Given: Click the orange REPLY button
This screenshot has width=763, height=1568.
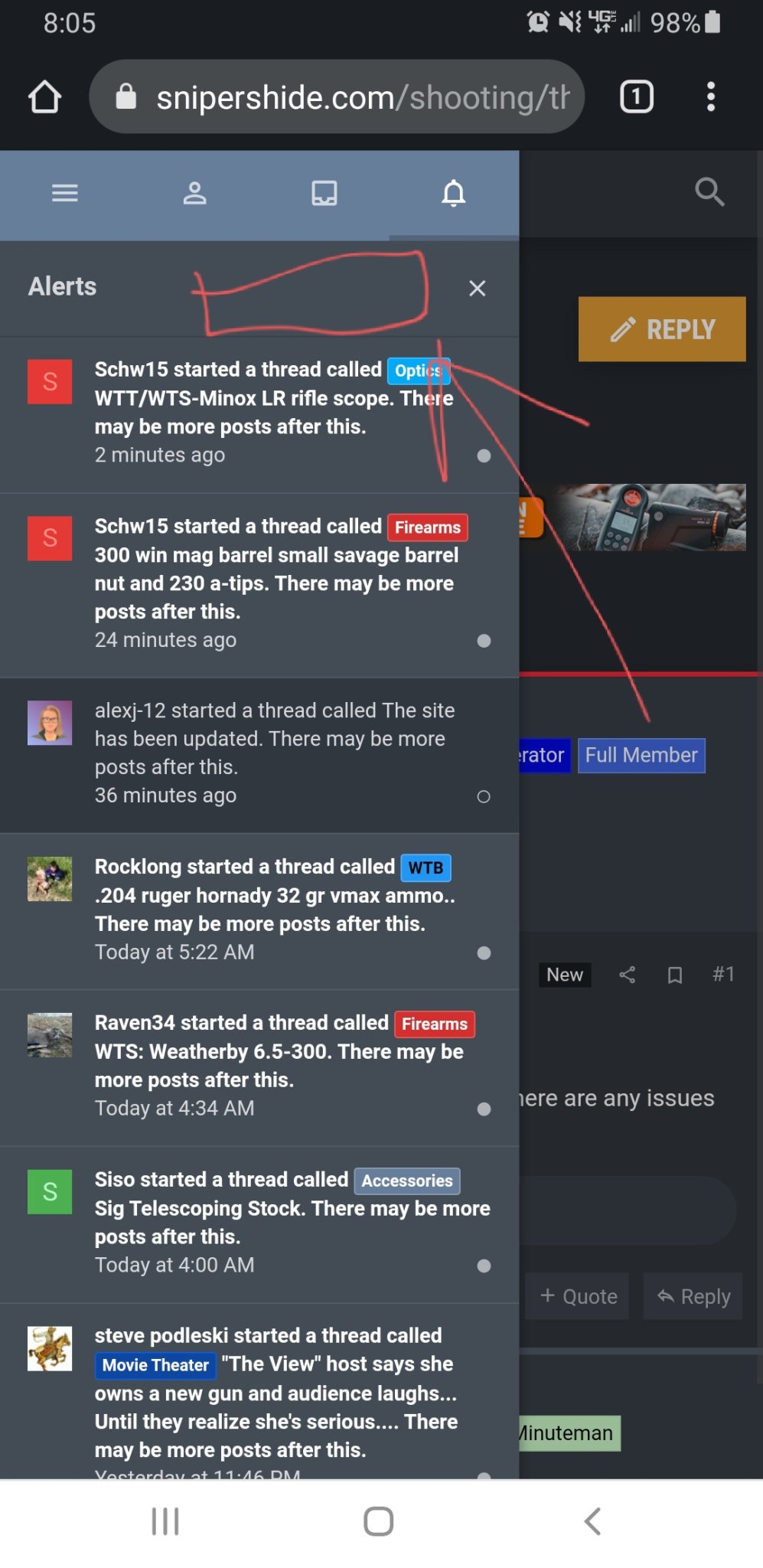Looking at the screenshot, I should (x=662, y=329).
